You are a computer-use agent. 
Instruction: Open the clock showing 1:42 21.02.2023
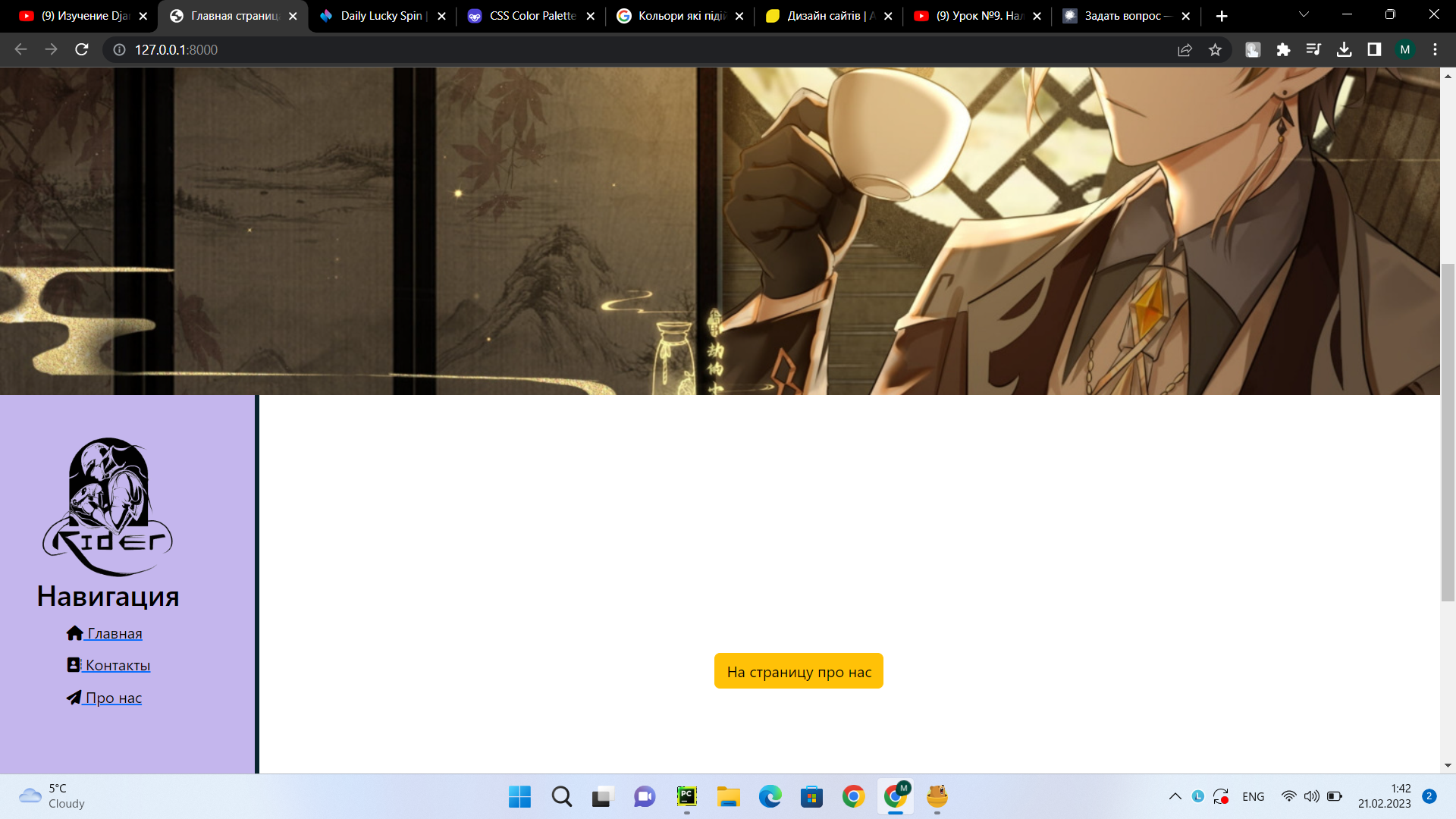tap(1384, 796)
